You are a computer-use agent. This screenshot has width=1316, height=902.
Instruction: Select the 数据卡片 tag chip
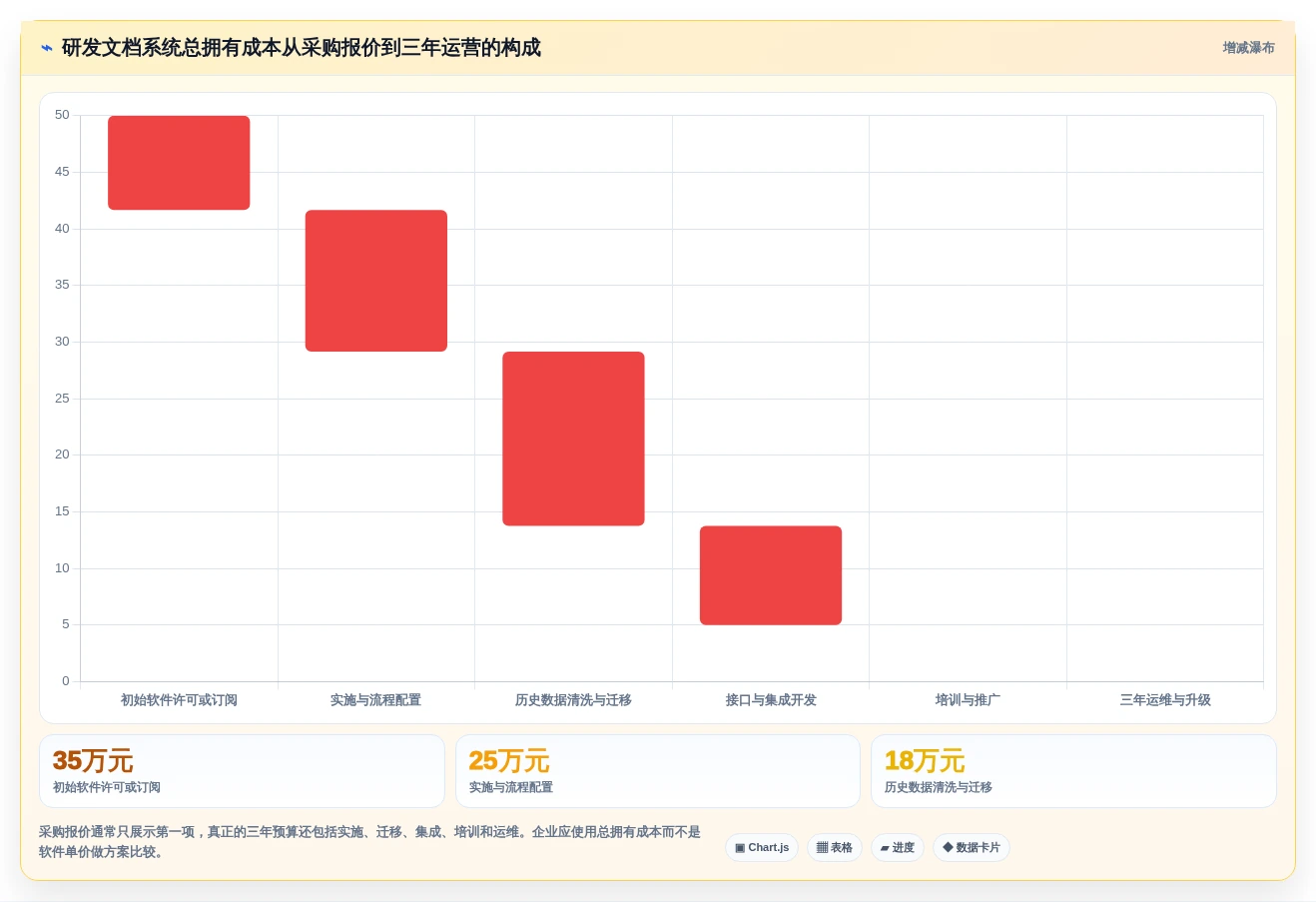[x=972, y=847]
